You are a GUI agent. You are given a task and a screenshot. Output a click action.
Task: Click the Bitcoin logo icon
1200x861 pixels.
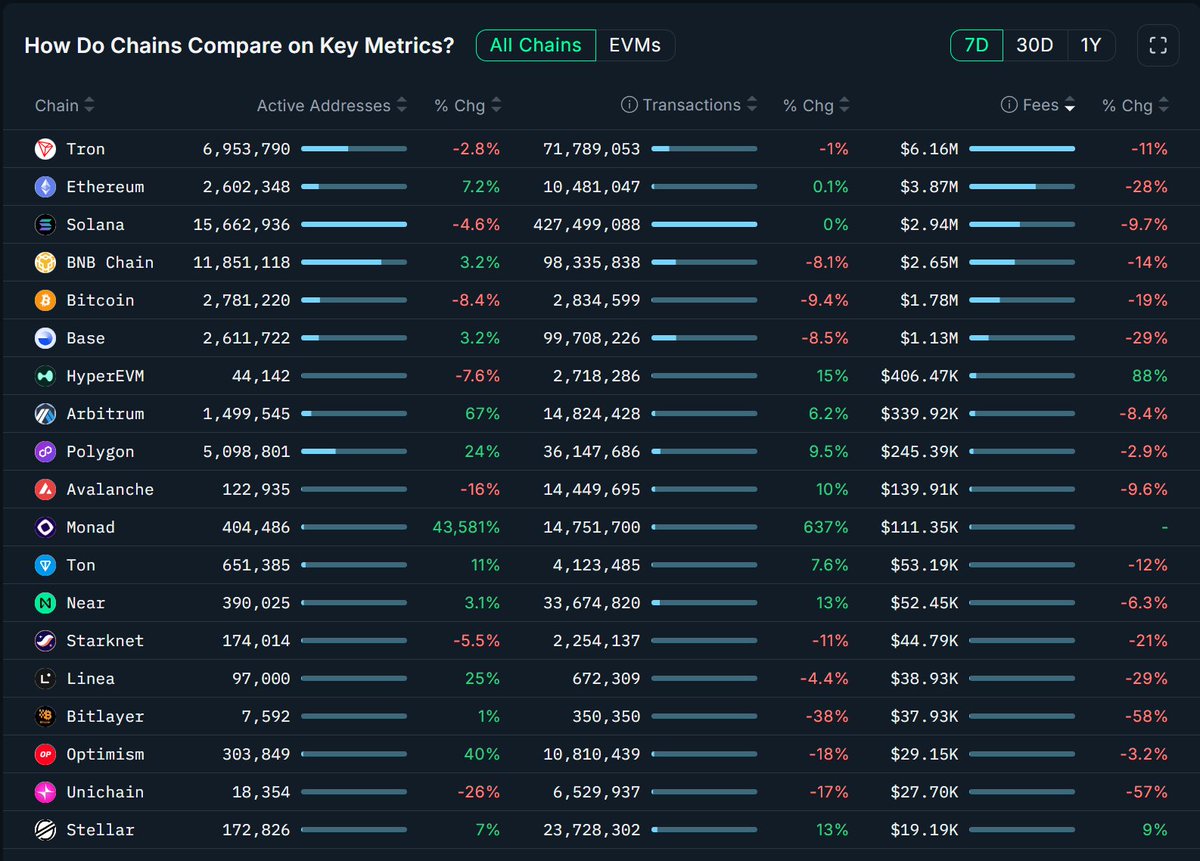(45, 300)
